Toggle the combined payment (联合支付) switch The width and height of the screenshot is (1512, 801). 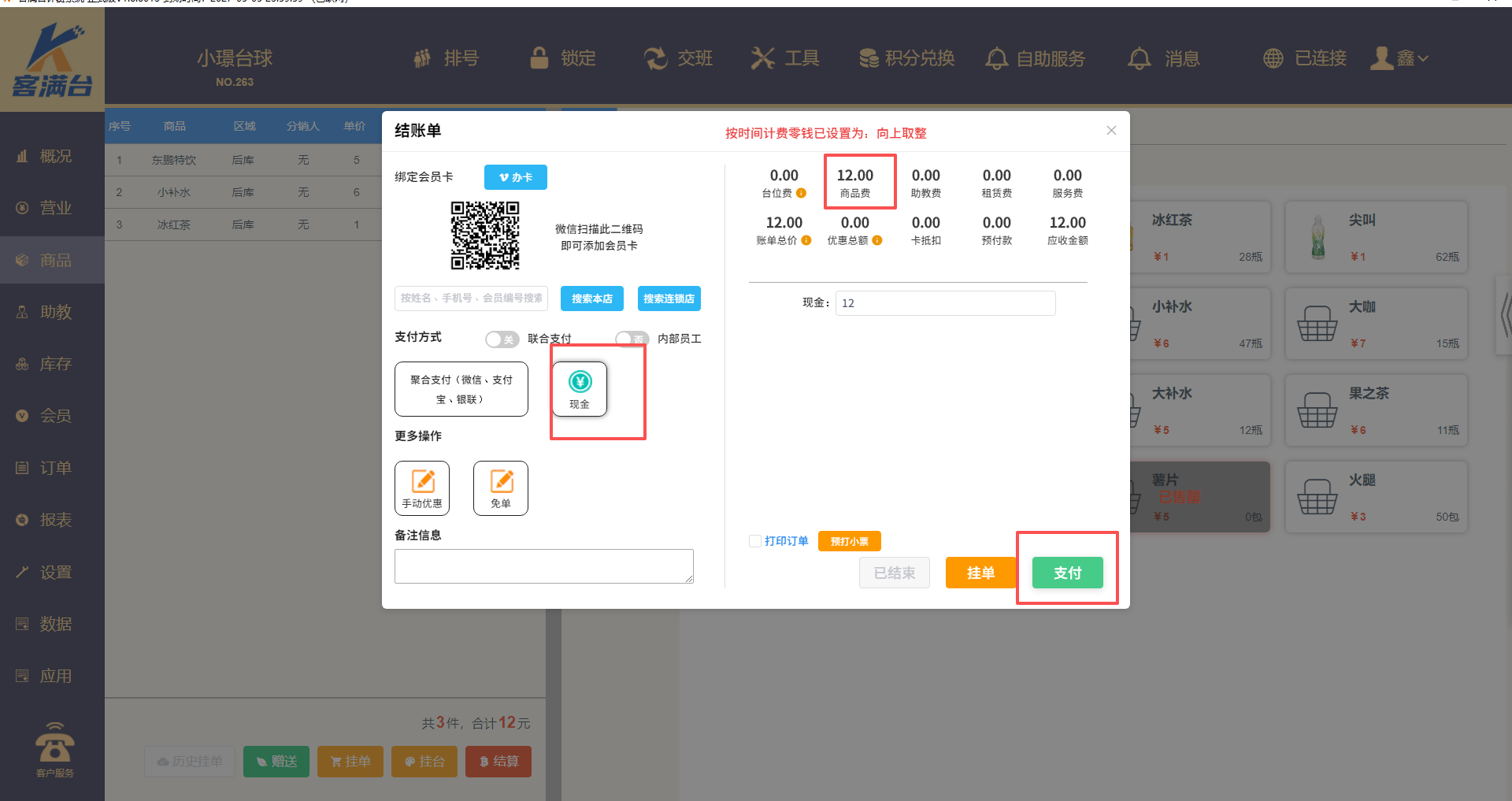[x=502, y=339]
